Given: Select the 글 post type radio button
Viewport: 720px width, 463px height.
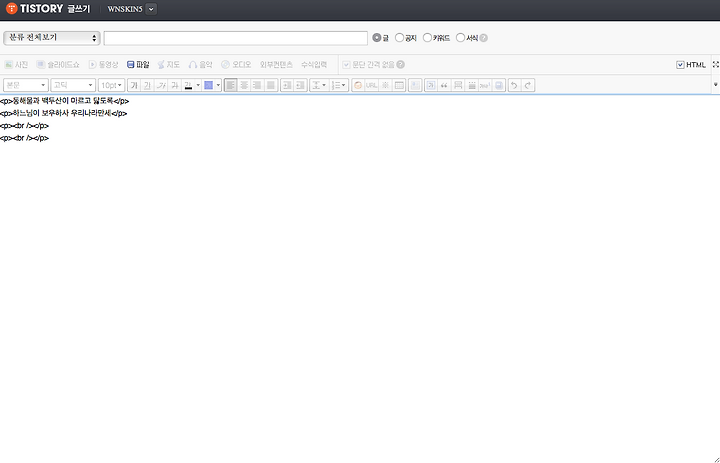Looking at the screenshot, I should tap(377, 38).
